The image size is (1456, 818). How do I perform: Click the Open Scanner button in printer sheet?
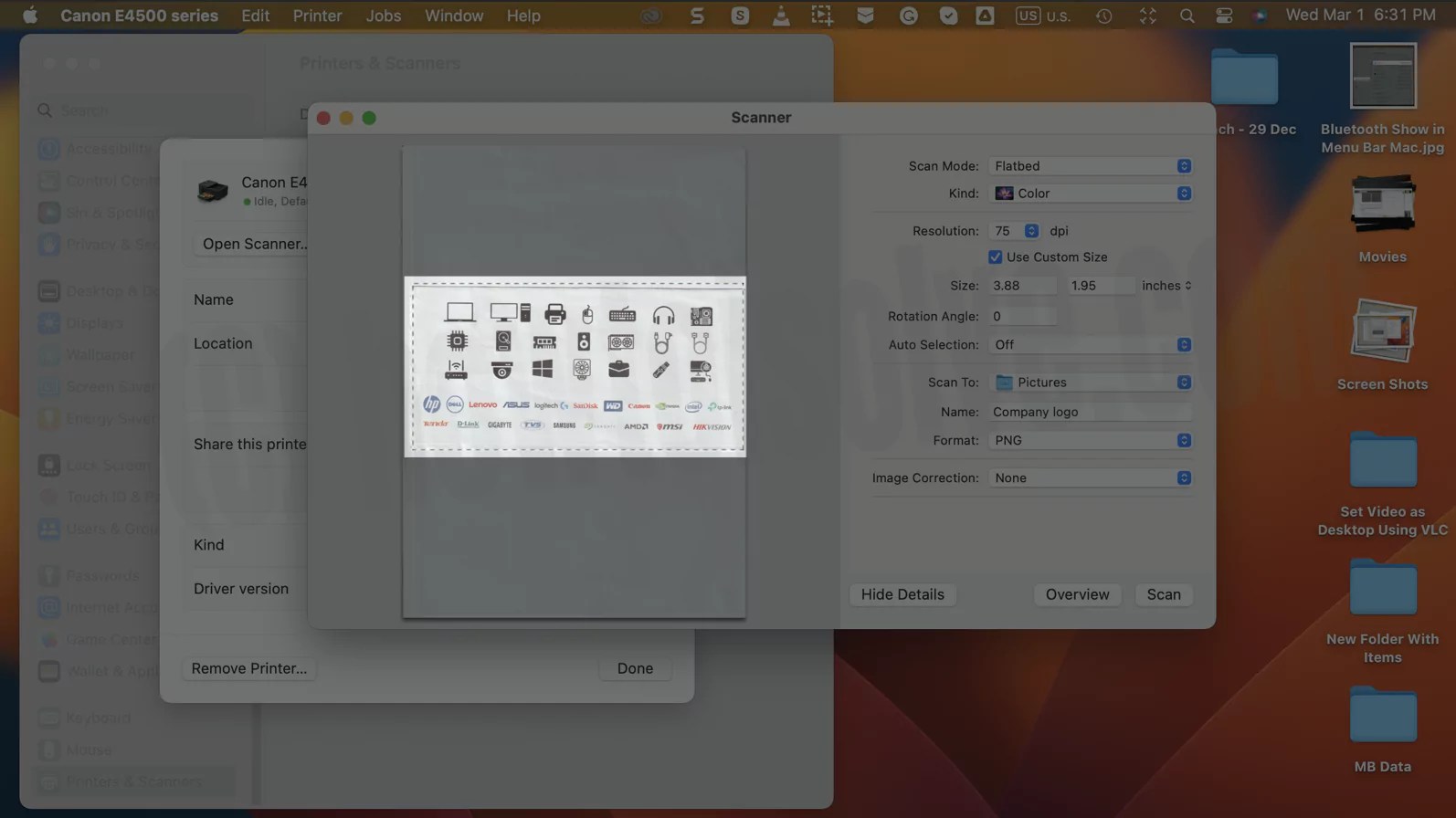[253, 244]
